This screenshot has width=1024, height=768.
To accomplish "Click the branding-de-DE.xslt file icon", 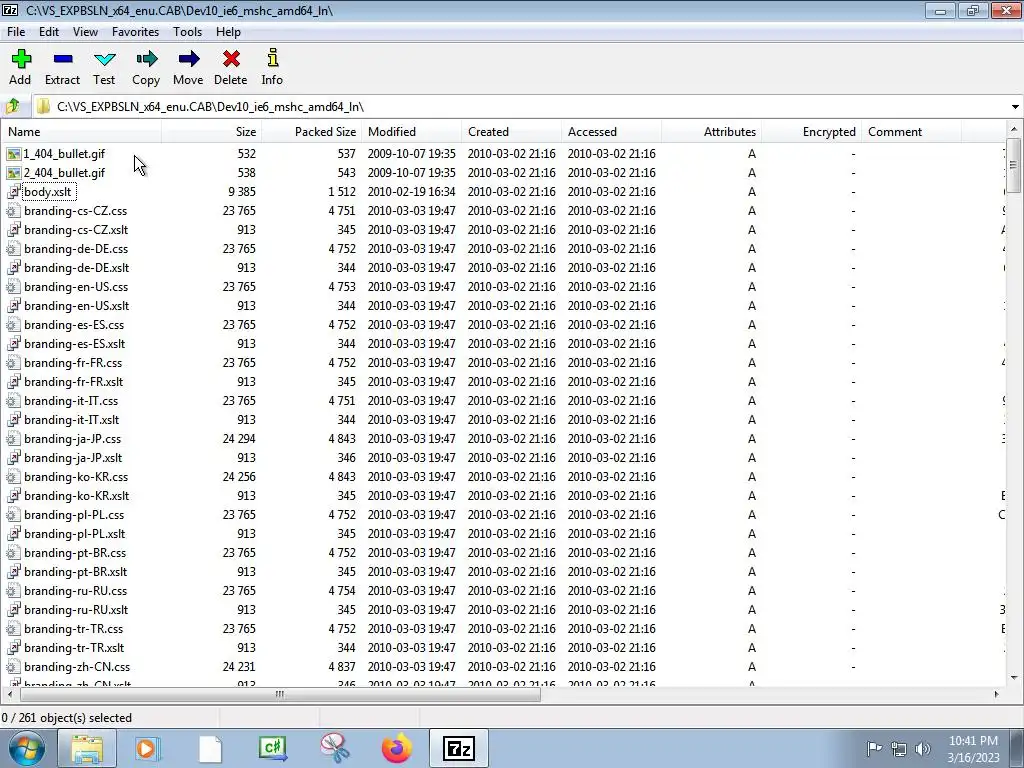I will pos(13,268).
